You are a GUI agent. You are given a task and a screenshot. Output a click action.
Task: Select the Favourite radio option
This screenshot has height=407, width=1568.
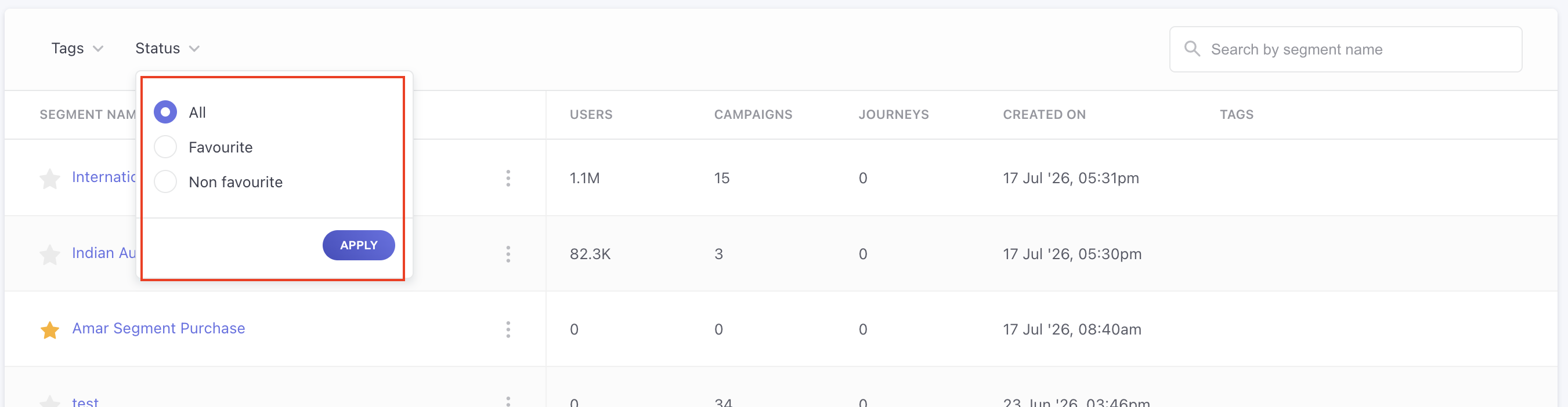tap(165, 147)
